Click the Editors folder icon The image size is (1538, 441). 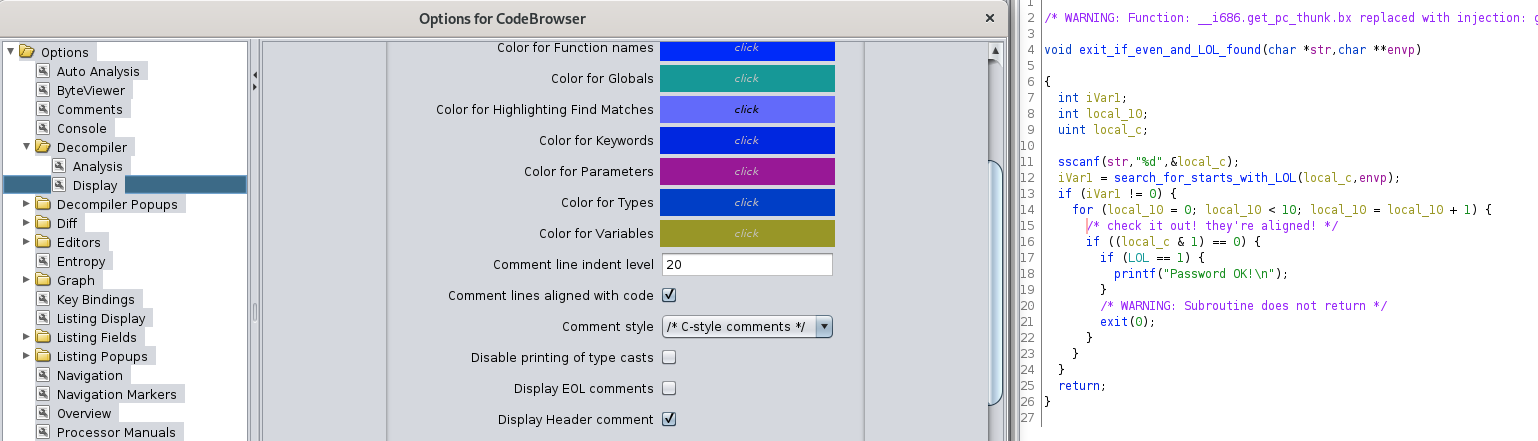[43, 242]
